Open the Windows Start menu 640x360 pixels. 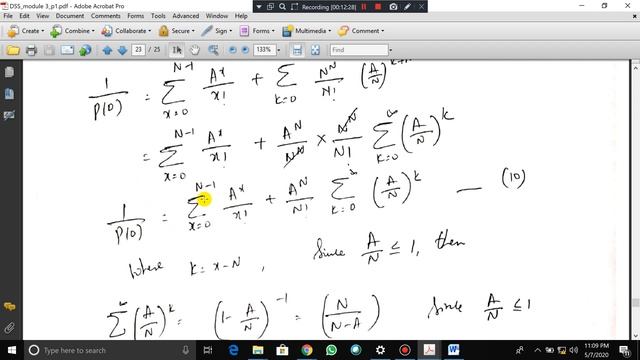(12, 350)
